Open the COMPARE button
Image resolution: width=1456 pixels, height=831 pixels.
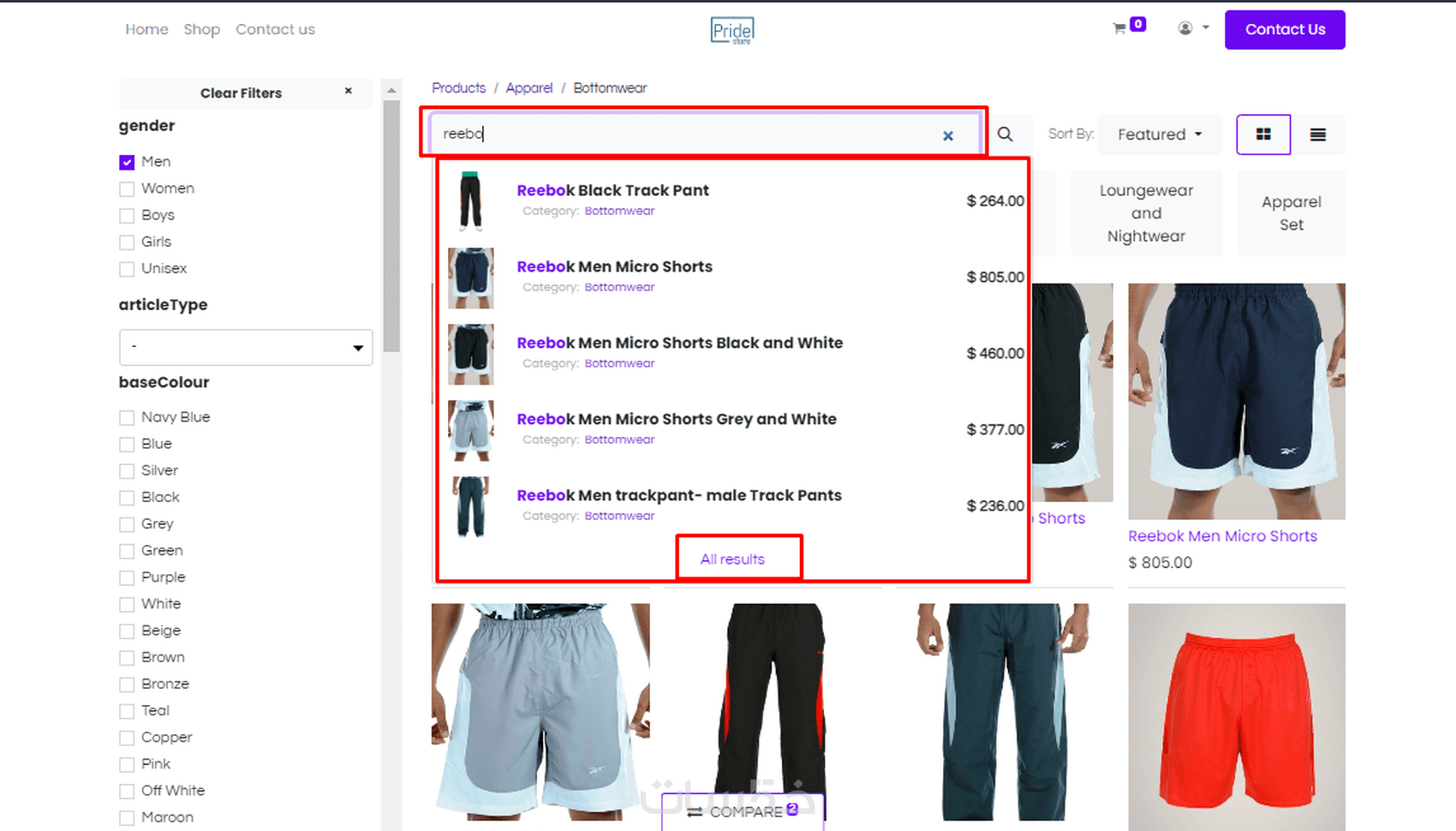pyautogui.click(x=743, y=811)
